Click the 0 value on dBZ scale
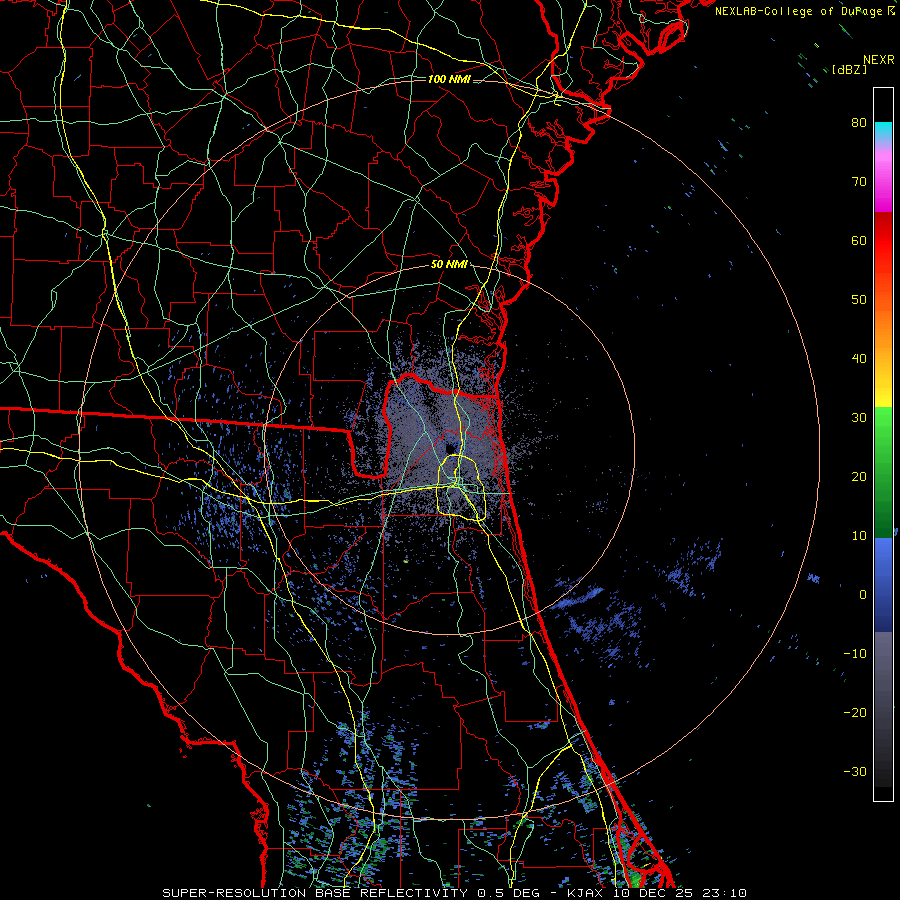 point(863,595)
